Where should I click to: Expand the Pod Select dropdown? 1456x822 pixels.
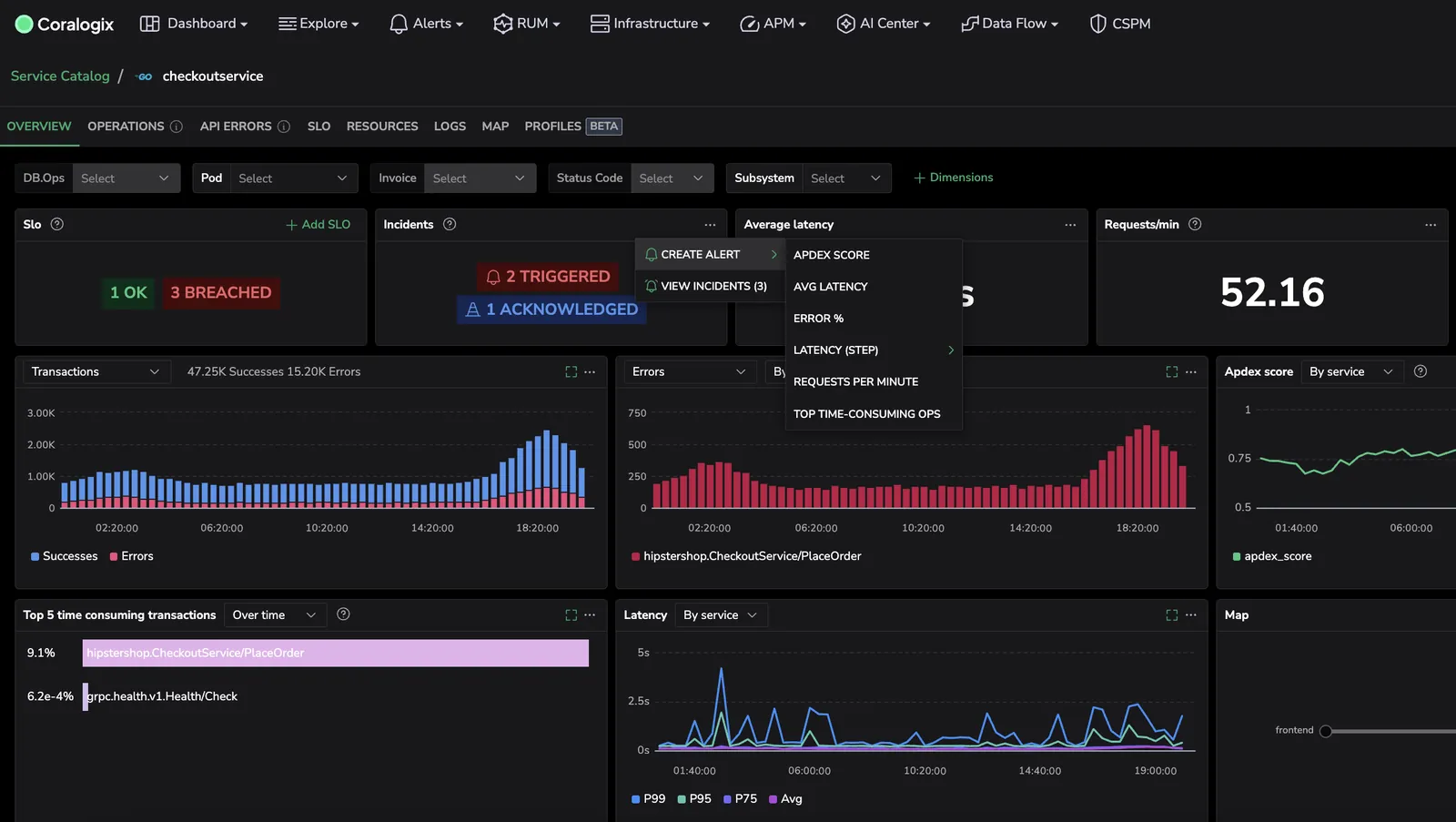294,178
